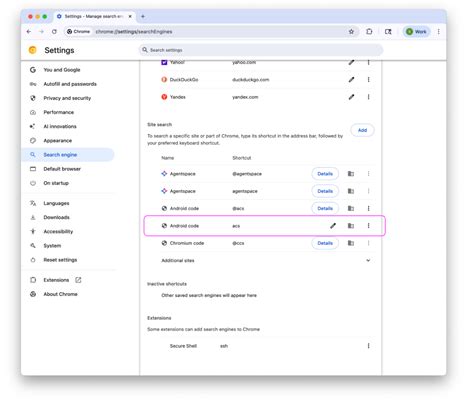This screenshot has width=474, height=403.
Task: Bookmark this page with the star icon
Action: 351,32
